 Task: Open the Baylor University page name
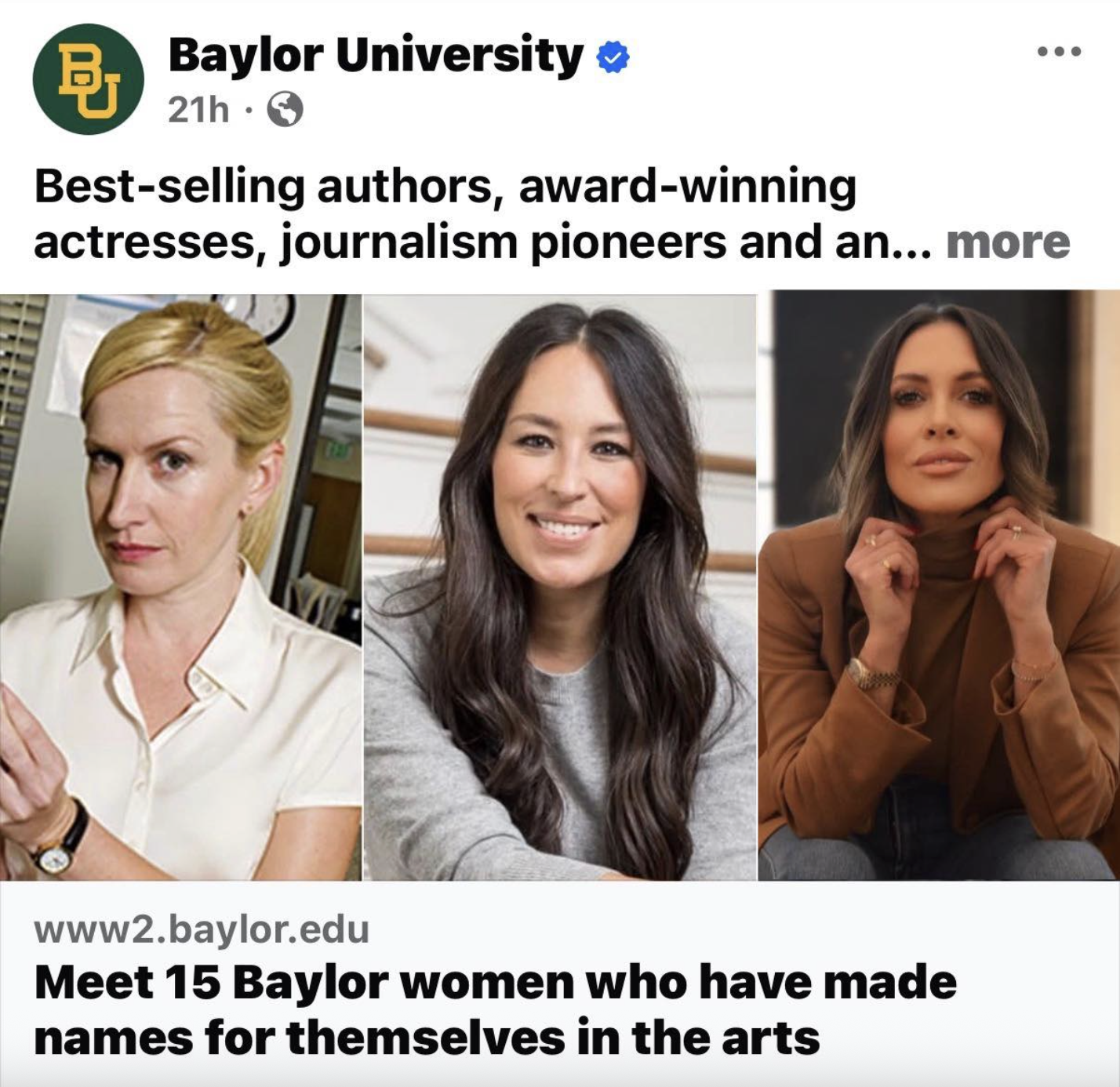[x=376, y=55]
